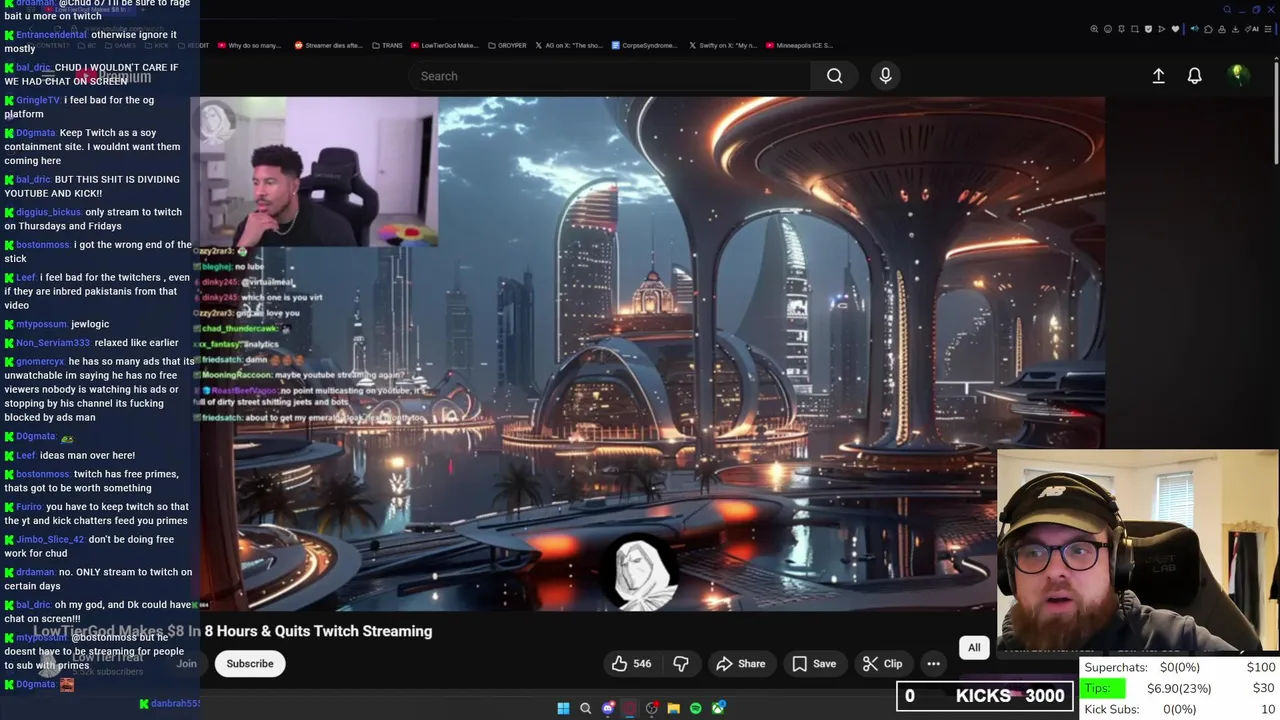Screen dimensions: 1280x720
Task: Click chat username gnomercyx
Action: click(x=40, y=361)
